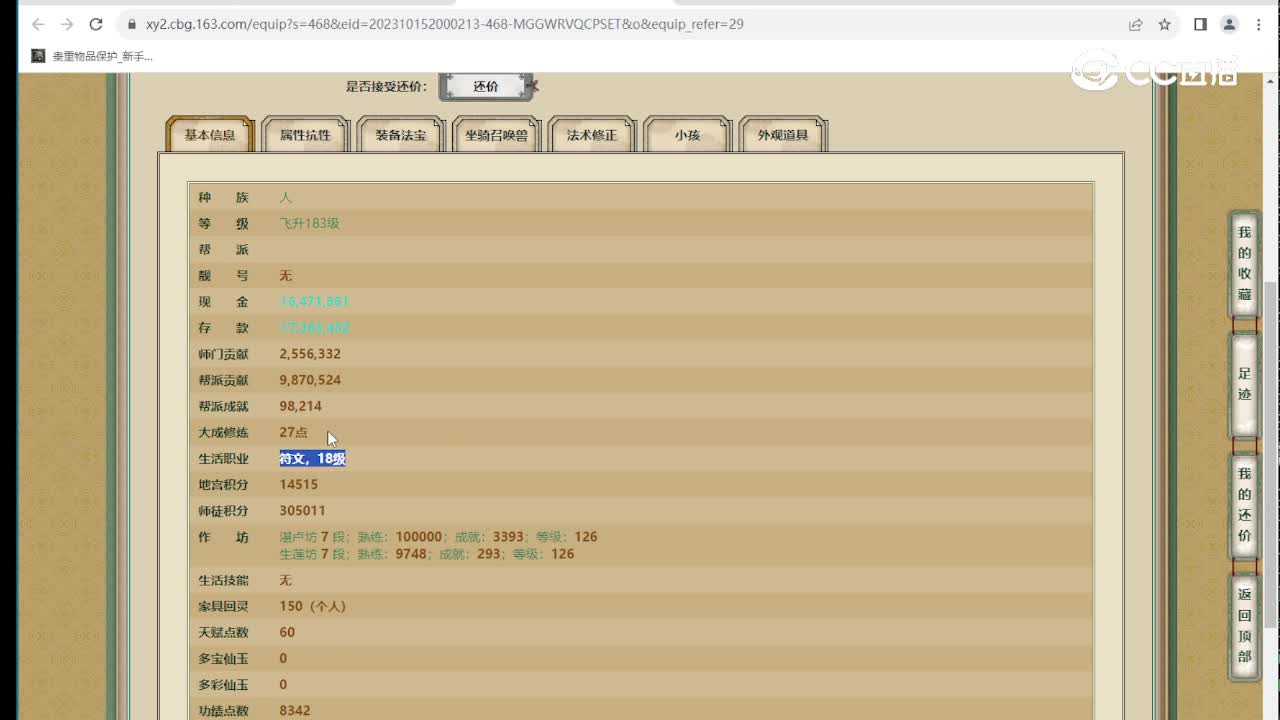Viewport: 1280px width, 720px height.
Task: Click 返回顶部 to return to top
Action: coord(1244,626)
